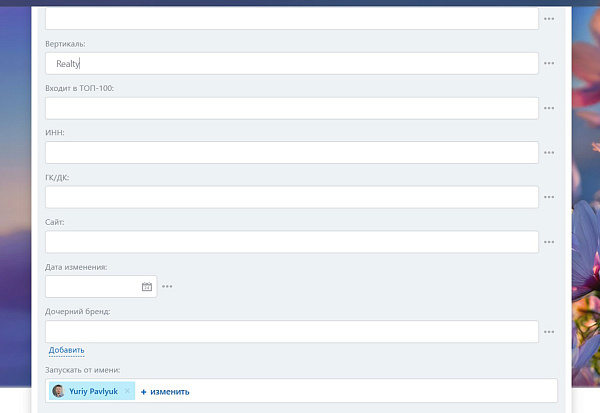Image resolution: width=600 pixels, height=413 pixels.
Task: Remove Yuriy Pavlyuk with the x
Action: click(127, 391)
